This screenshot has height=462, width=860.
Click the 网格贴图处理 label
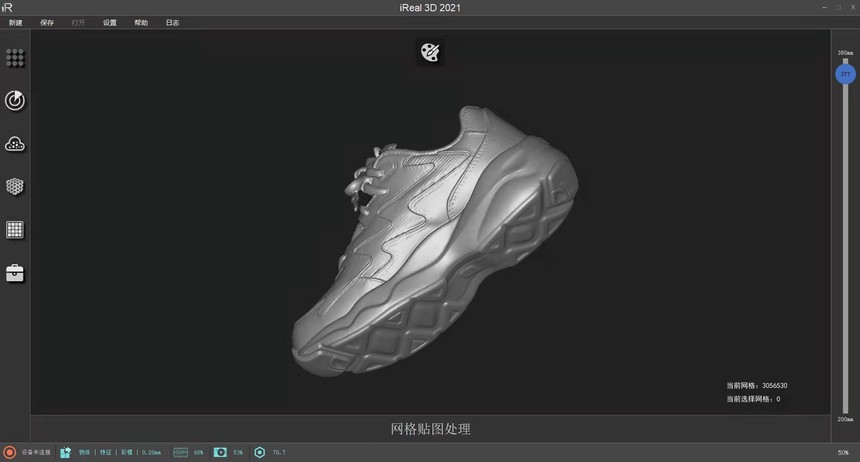pyautogui.click(x=431, y=429)
